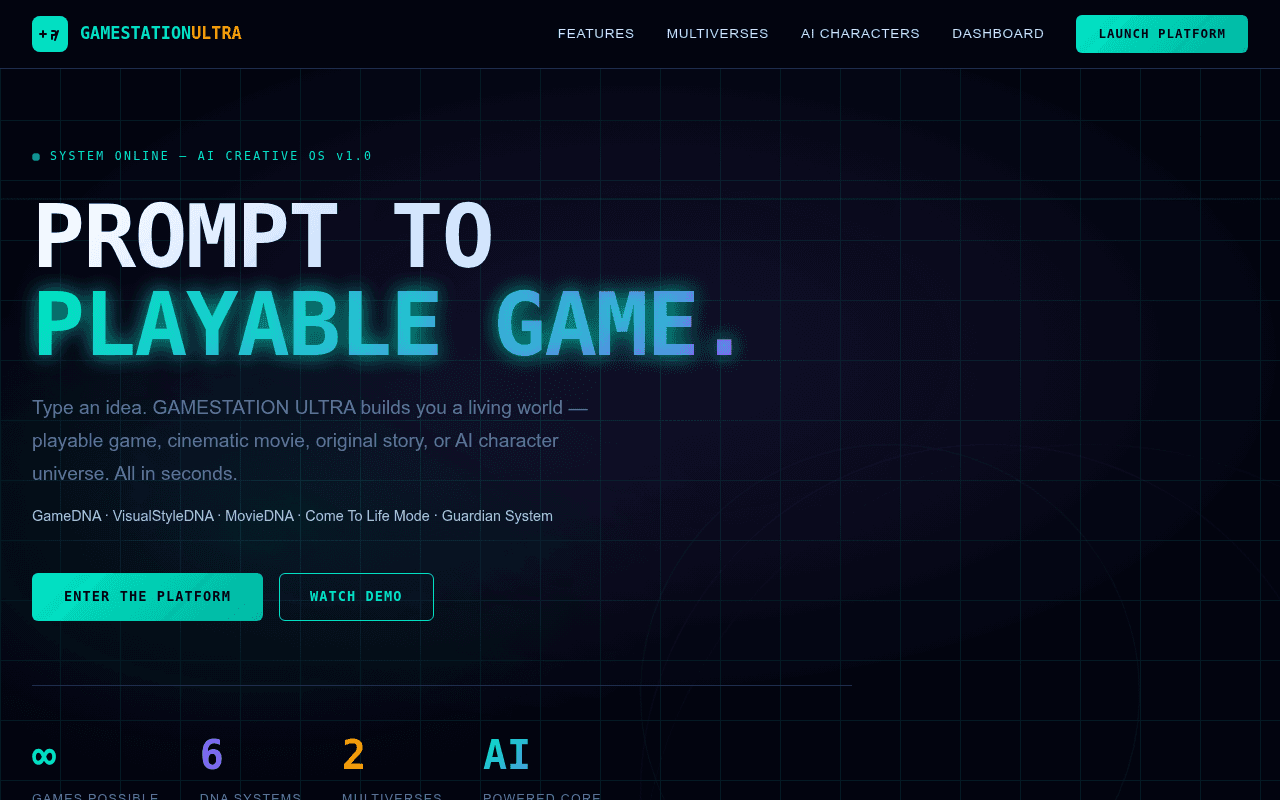Viewport: 1280px width, 800px height.
Task: Click the word GameDNA in the feature line
Action: (x=66, y=516)
